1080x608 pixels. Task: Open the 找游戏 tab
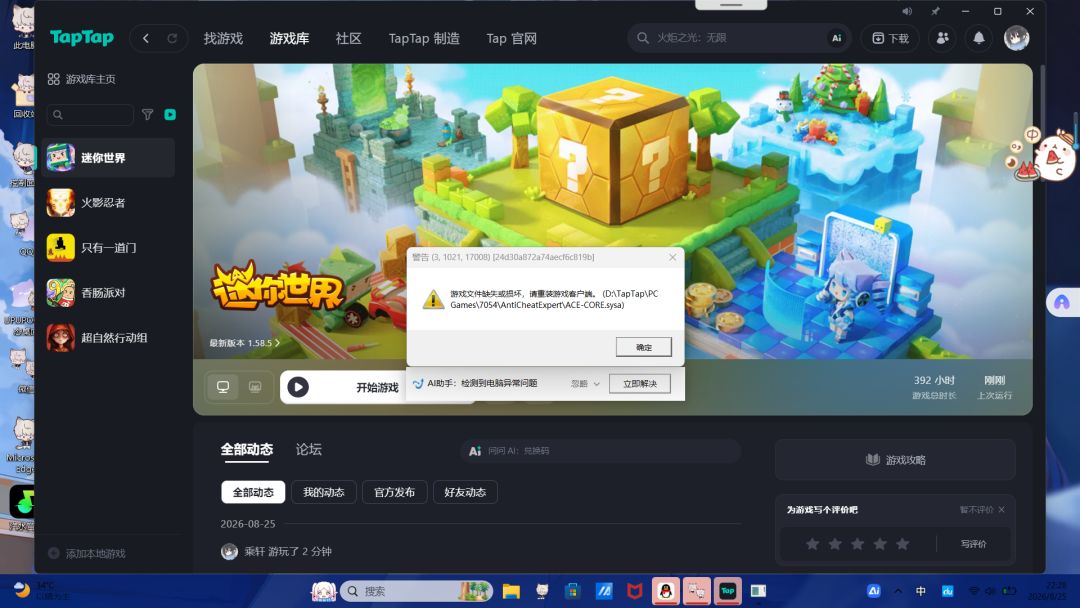pos(223,39)
